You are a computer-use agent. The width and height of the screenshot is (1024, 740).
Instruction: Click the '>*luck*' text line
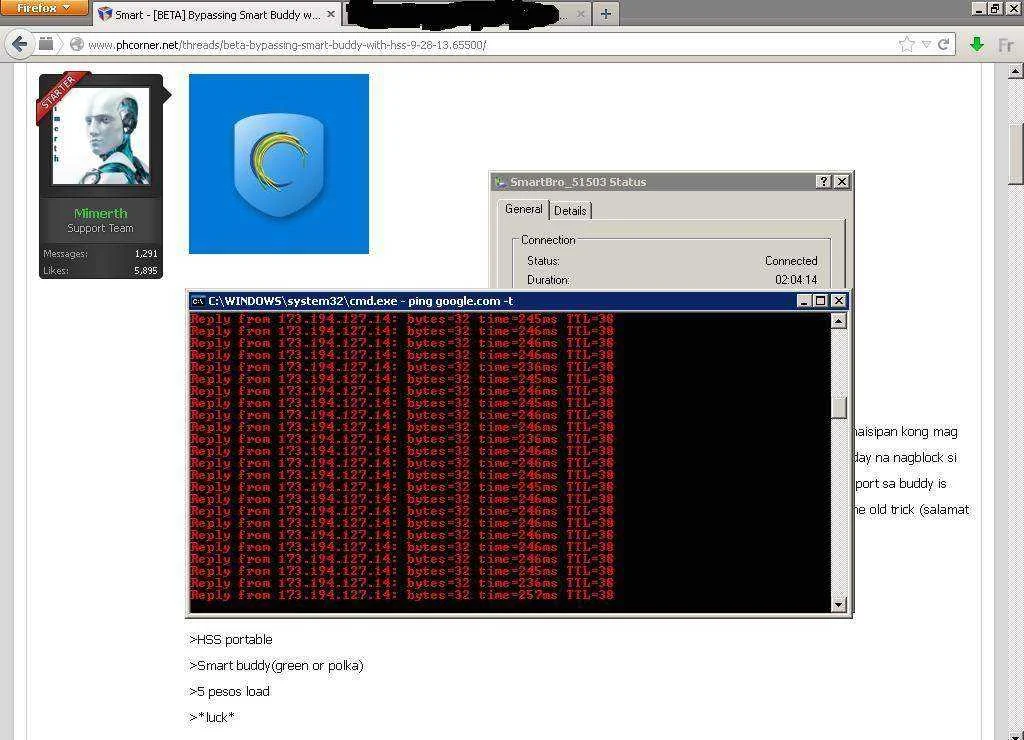[x=212, y=717]
